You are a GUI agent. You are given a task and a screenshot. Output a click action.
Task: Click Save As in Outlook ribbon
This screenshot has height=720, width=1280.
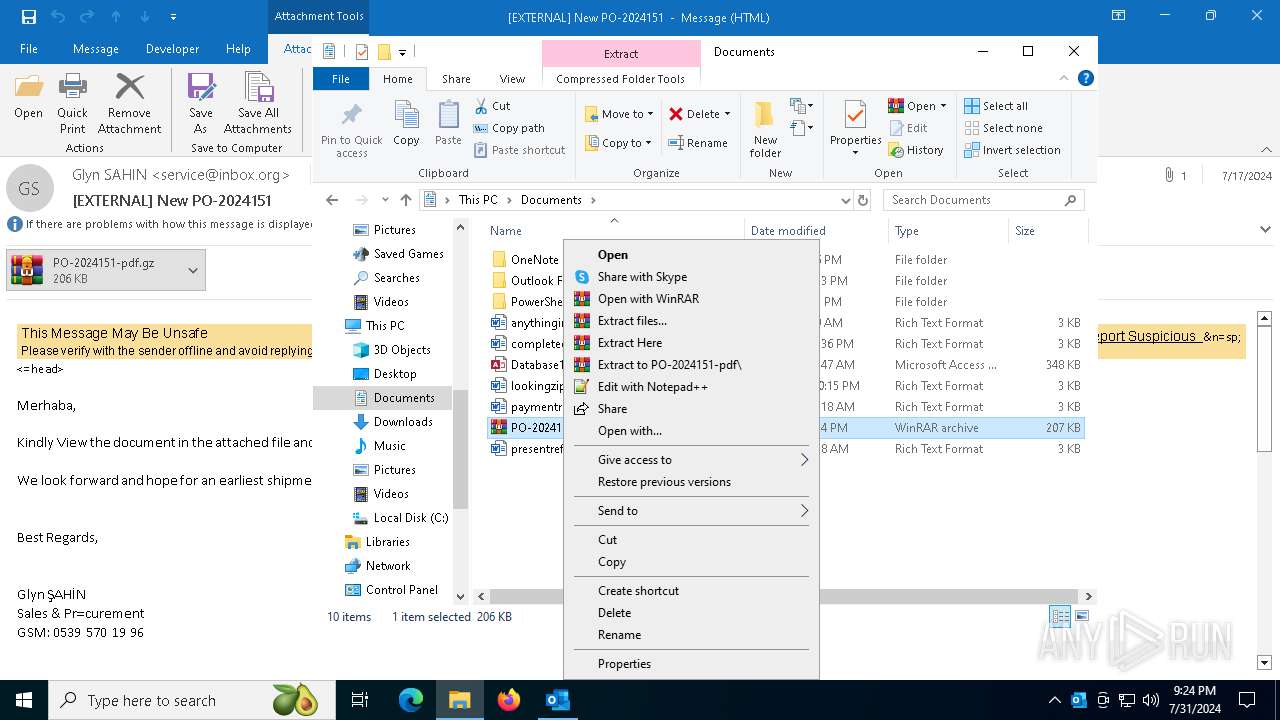tap(201, 104)
